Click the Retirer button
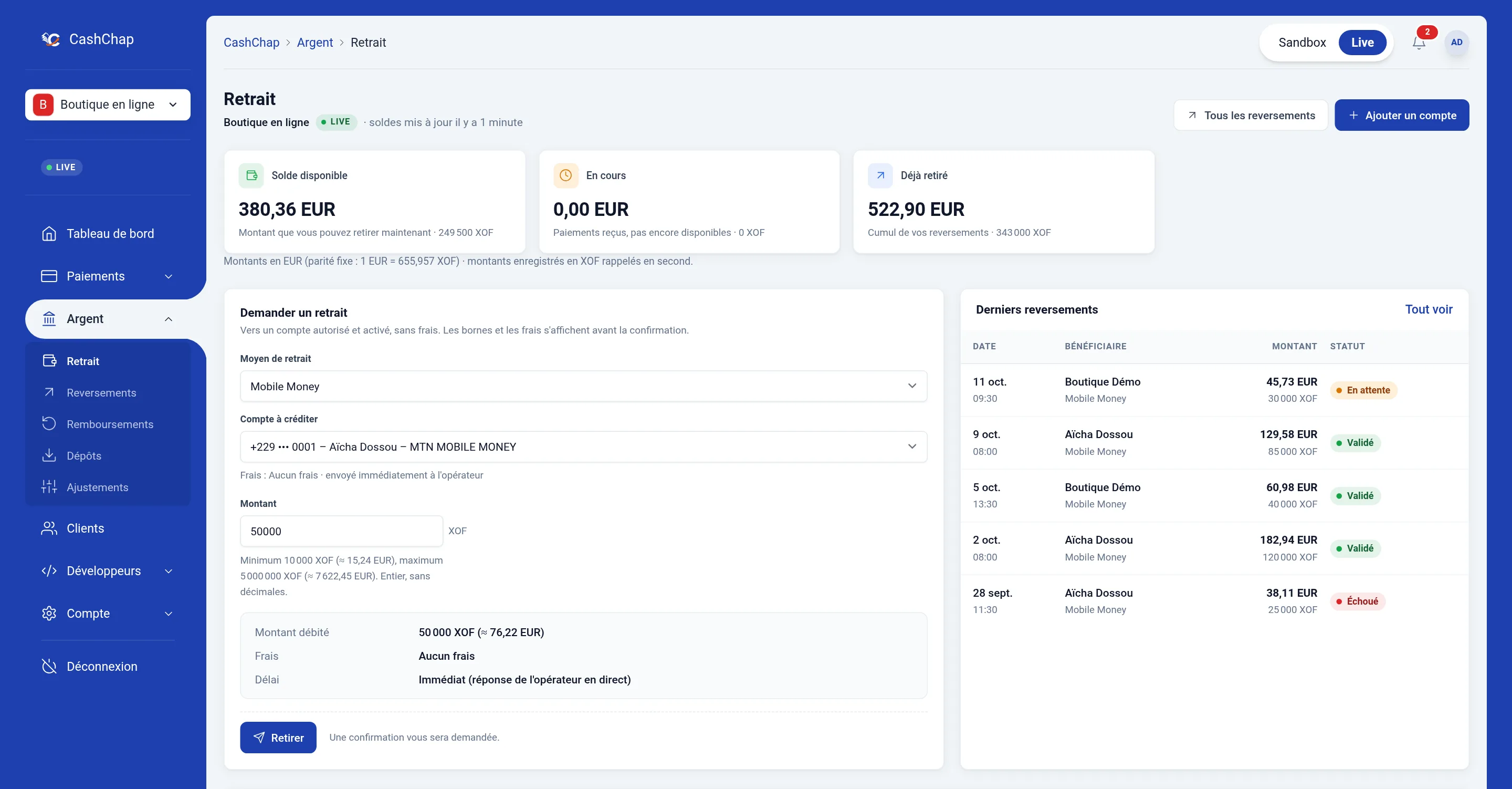The width and height of the screenshot is (1512, 789). (x=278, y=738)
